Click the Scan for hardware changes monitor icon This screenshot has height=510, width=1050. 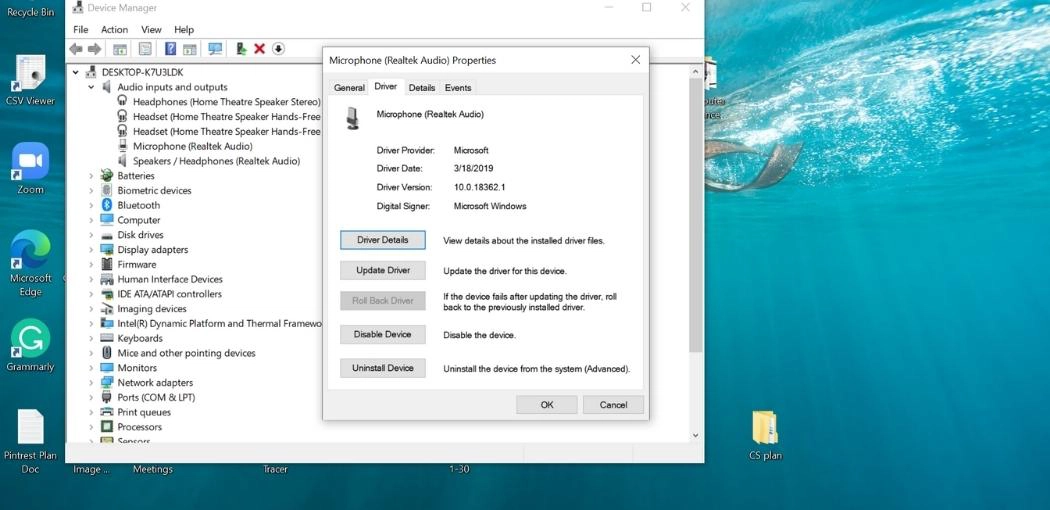[x=215, y=49]
